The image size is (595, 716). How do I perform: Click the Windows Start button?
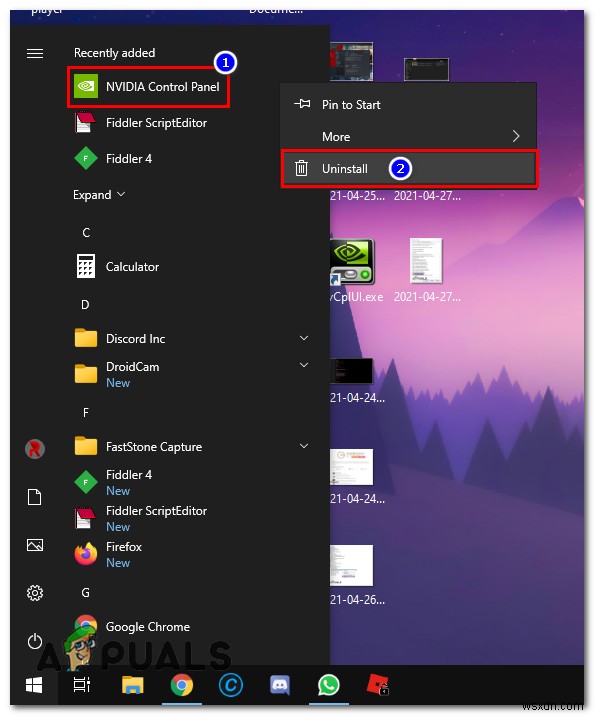click(34, 685)
